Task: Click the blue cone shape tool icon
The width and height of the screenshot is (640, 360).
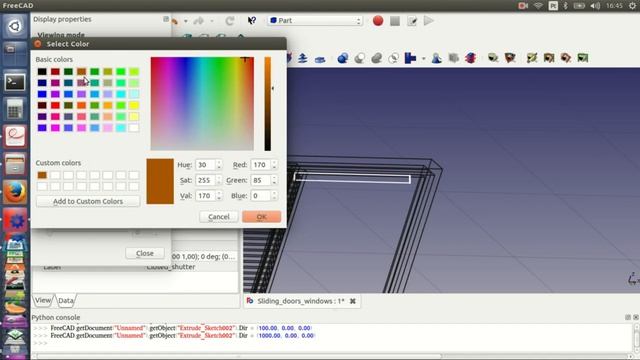Action: tap(436, 58)
